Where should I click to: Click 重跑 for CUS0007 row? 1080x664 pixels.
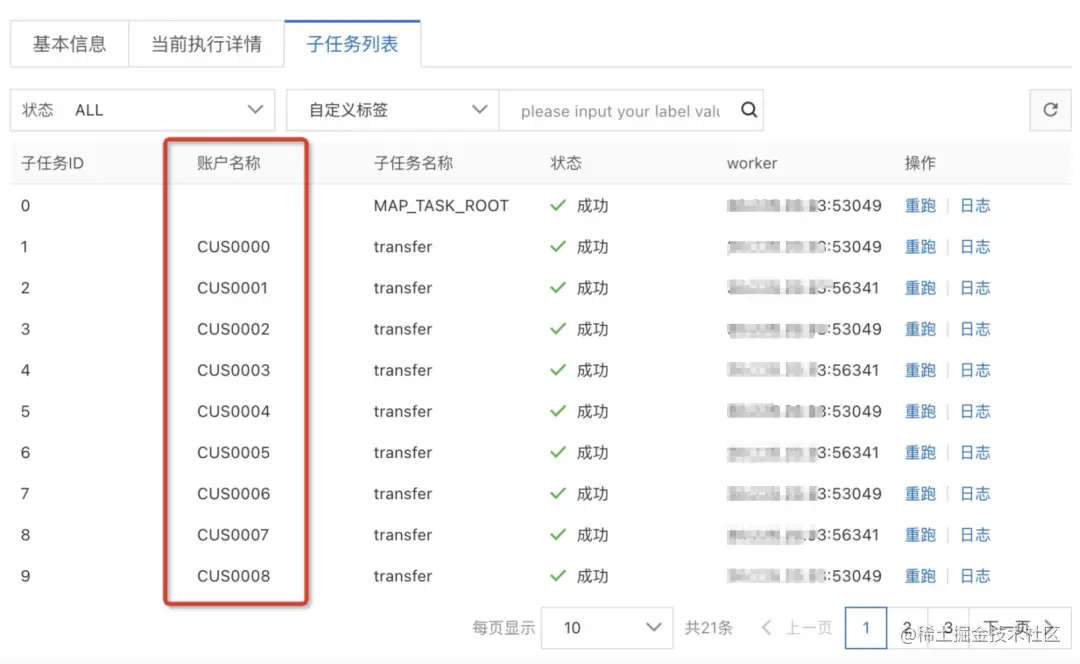click(920, 535)
